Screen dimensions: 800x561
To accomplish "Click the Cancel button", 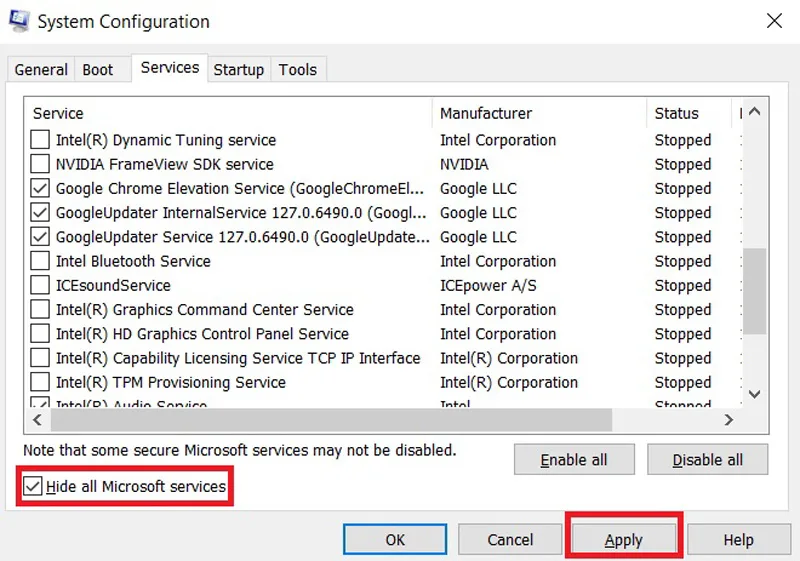I will coord(510,539).
